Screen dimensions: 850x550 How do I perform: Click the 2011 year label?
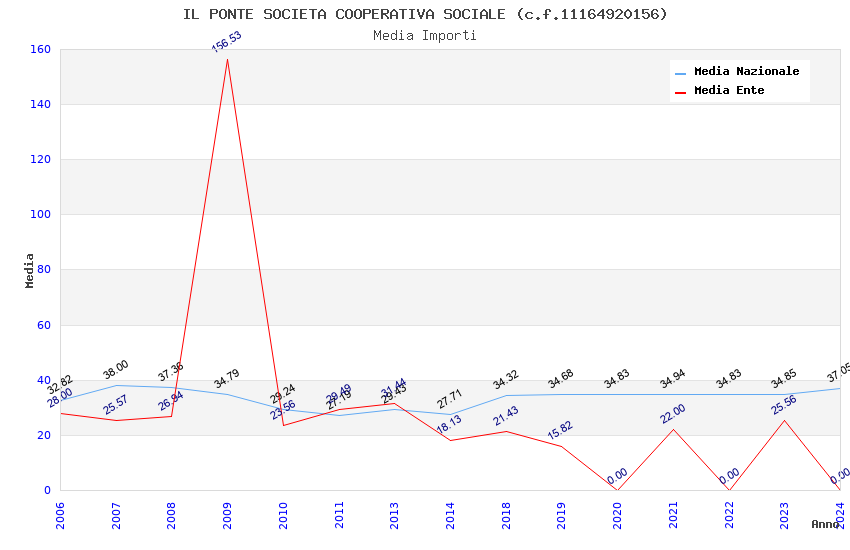coord(339,515)
